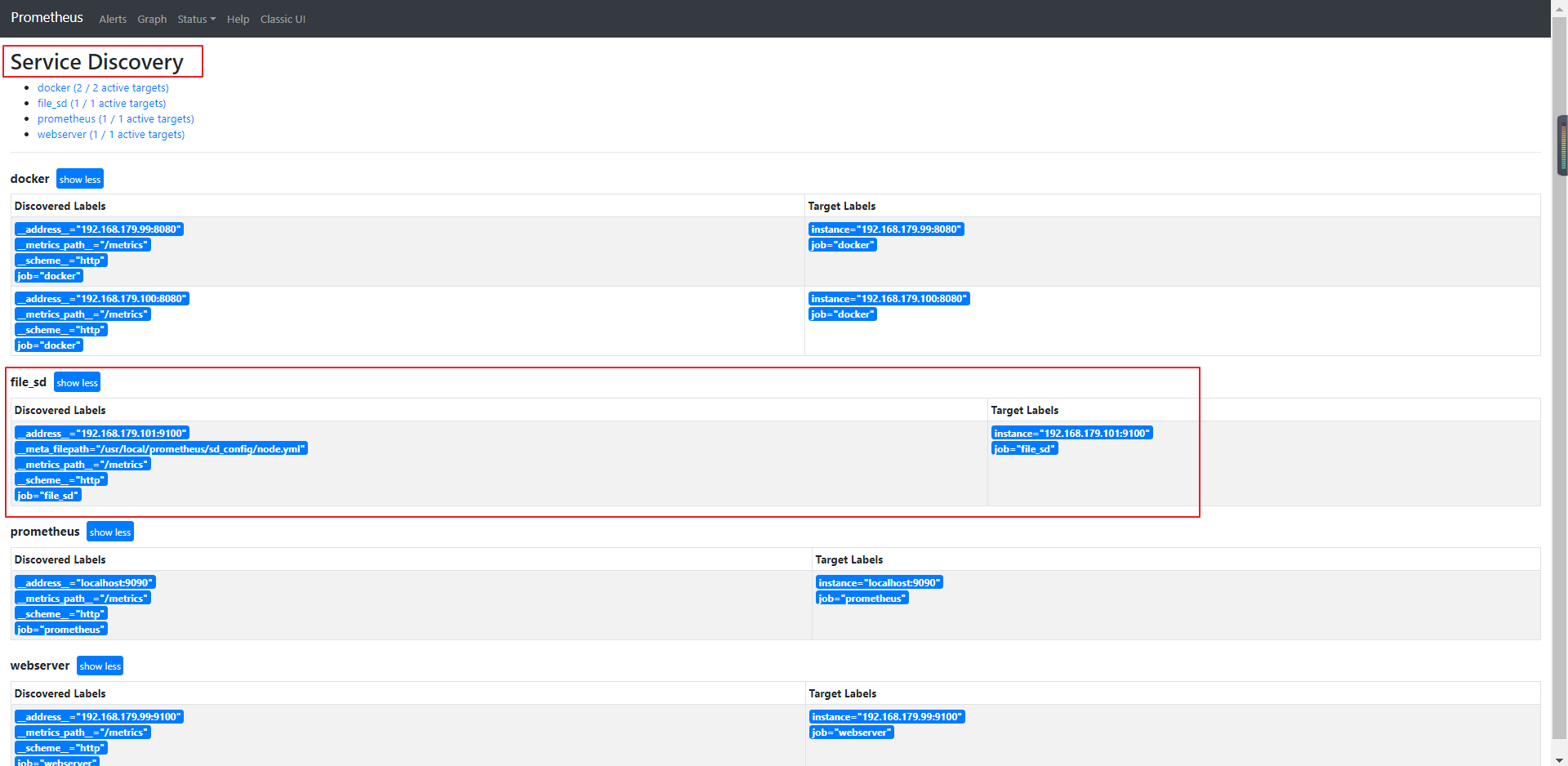Select the __meta_filepath node.yml label badge
The height and width of the screenshot is (766, 1568).
tap(161, 448)
